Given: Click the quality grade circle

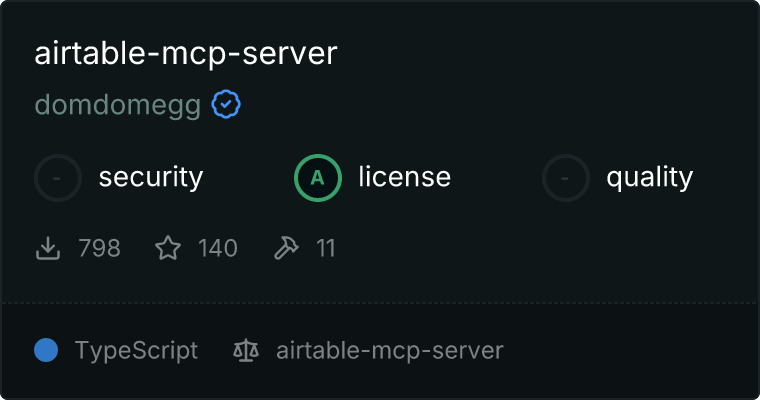Looking at the screenshot, I should (x=566, y=178).
